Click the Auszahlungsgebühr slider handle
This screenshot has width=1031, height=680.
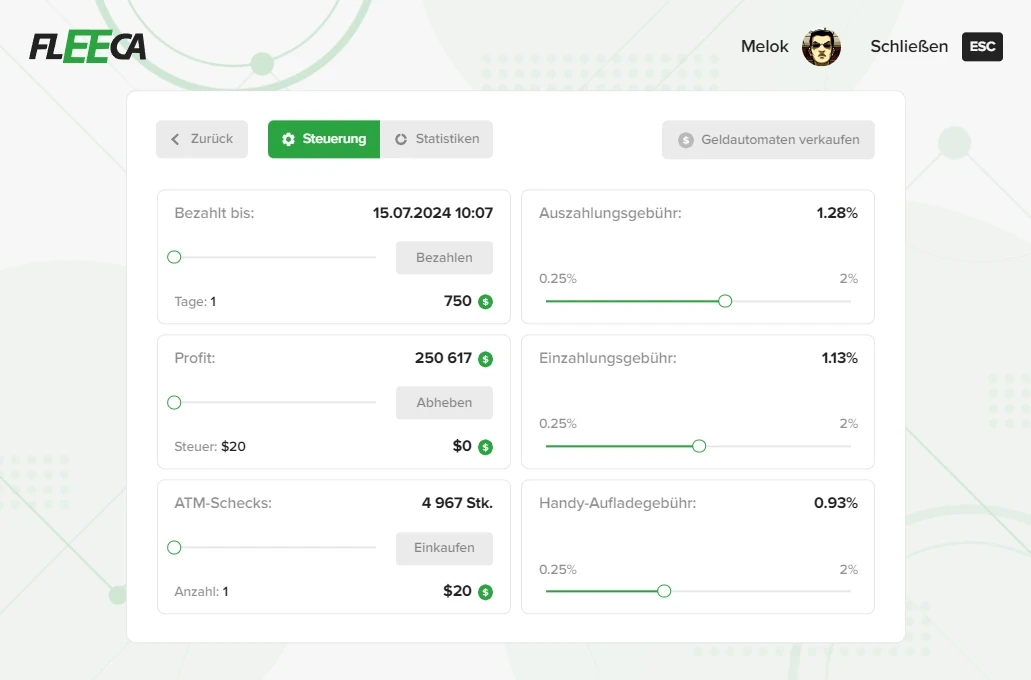tap(725, 301)
